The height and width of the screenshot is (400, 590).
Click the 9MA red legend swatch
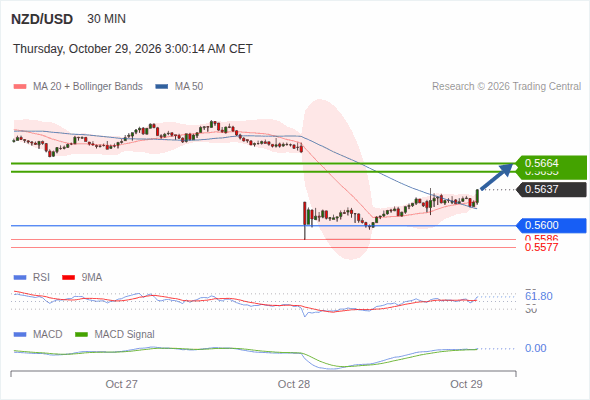point(68,278)
